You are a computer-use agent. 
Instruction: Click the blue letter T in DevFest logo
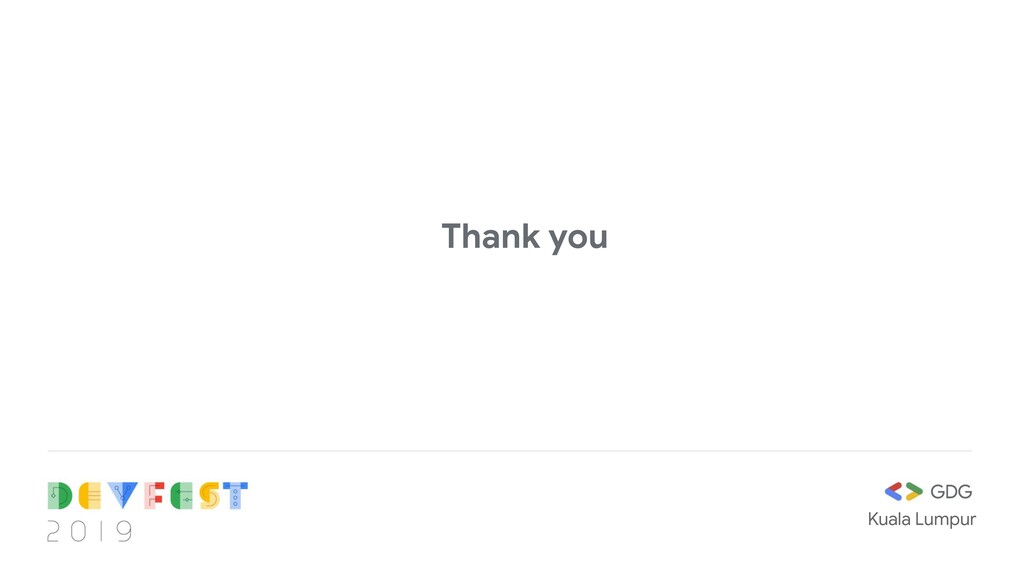click(235, 496)
